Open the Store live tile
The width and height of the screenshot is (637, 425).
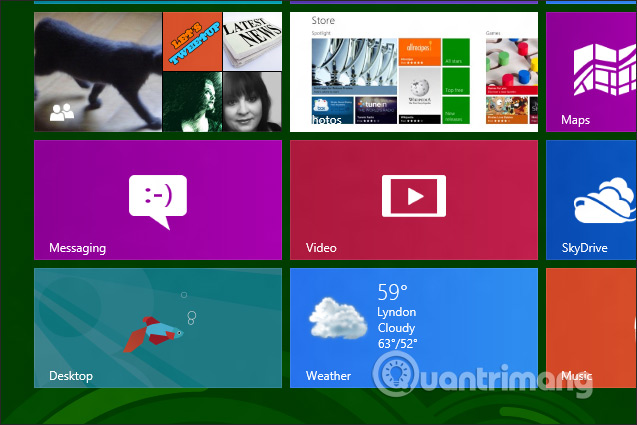click(x=414, y=70)
